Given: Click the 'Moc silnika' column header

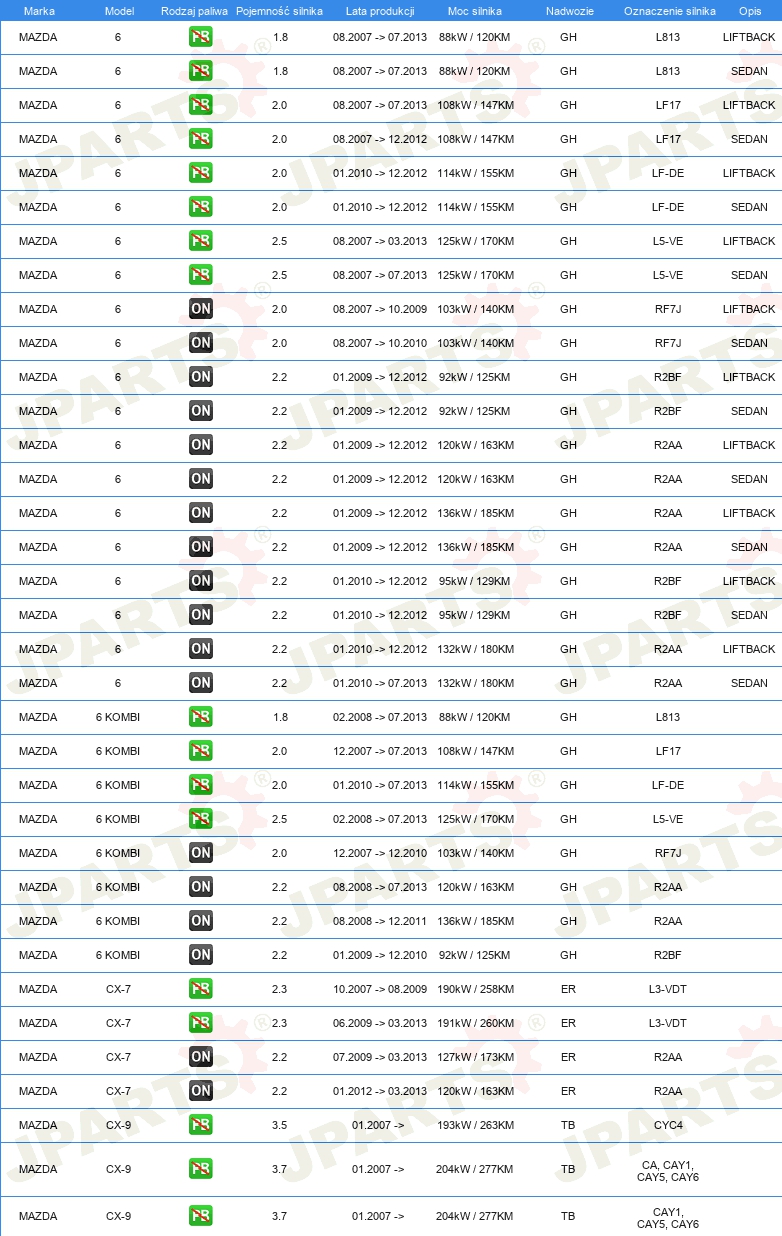Looking at the screenshot, I should click(475, 11).
